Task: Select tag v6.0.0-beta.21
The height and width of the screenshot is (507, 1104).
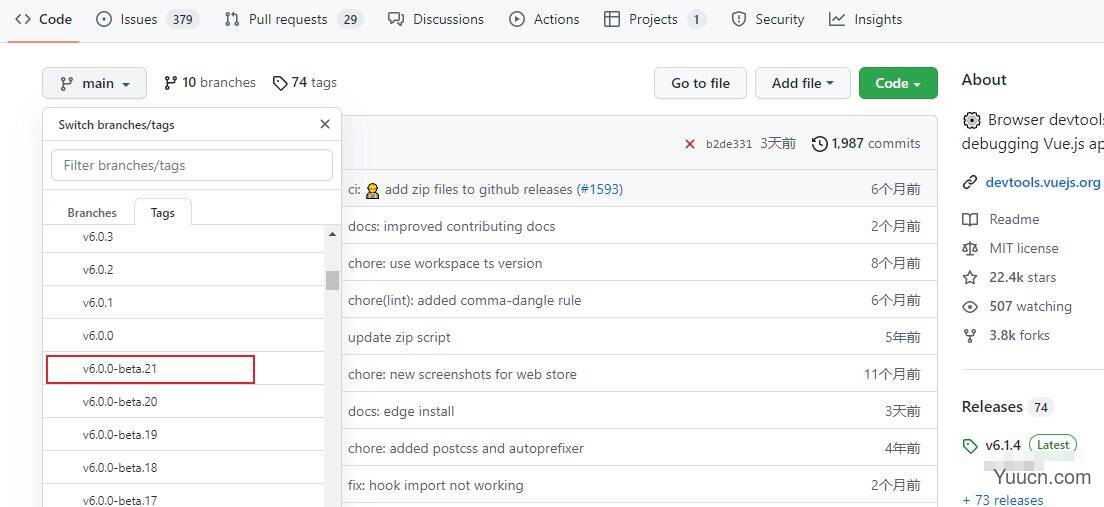Action: [x=184, y=368]
